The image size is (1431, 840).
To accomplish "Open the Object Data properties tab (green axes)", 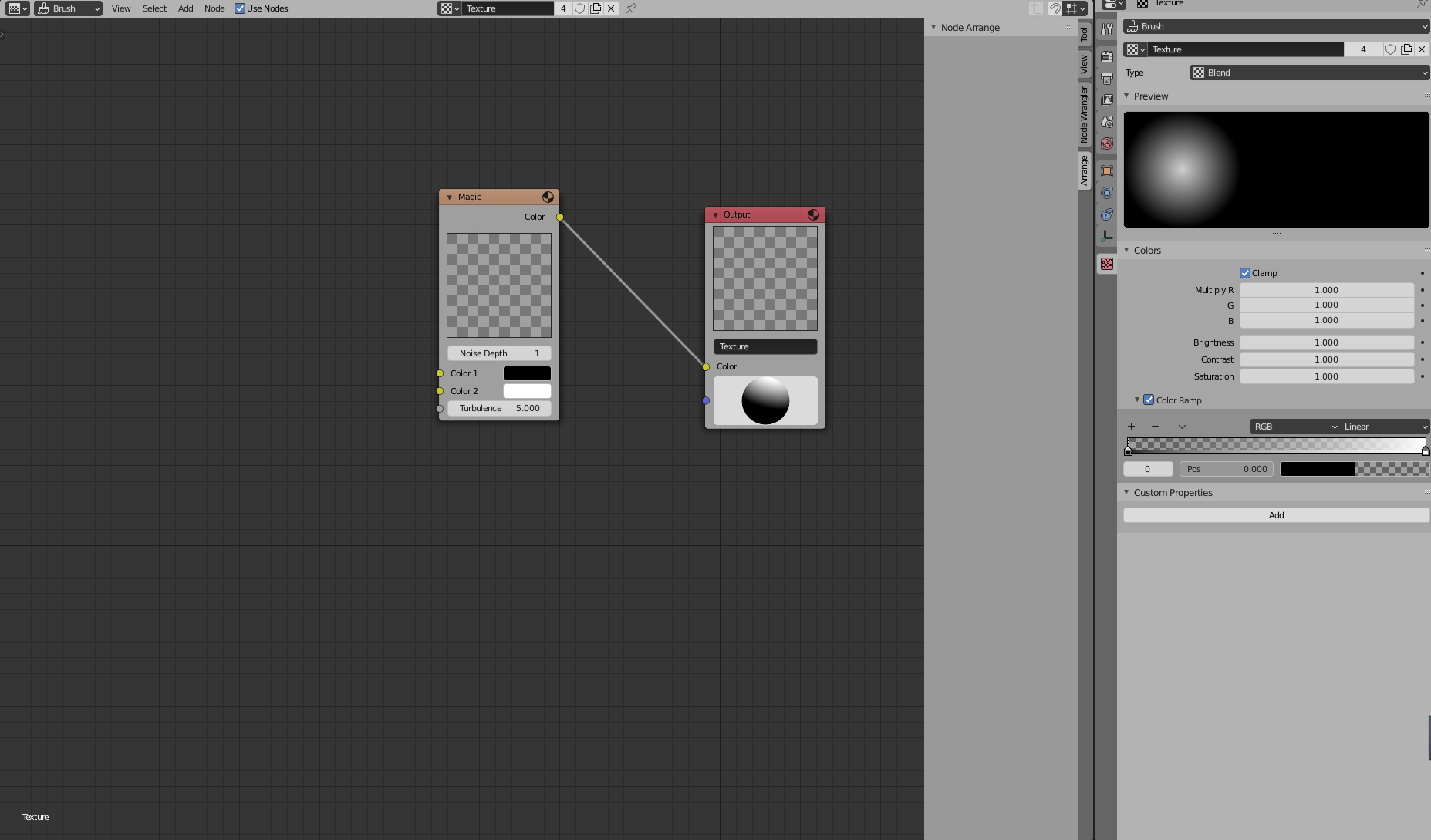I will coord(1107,236).
